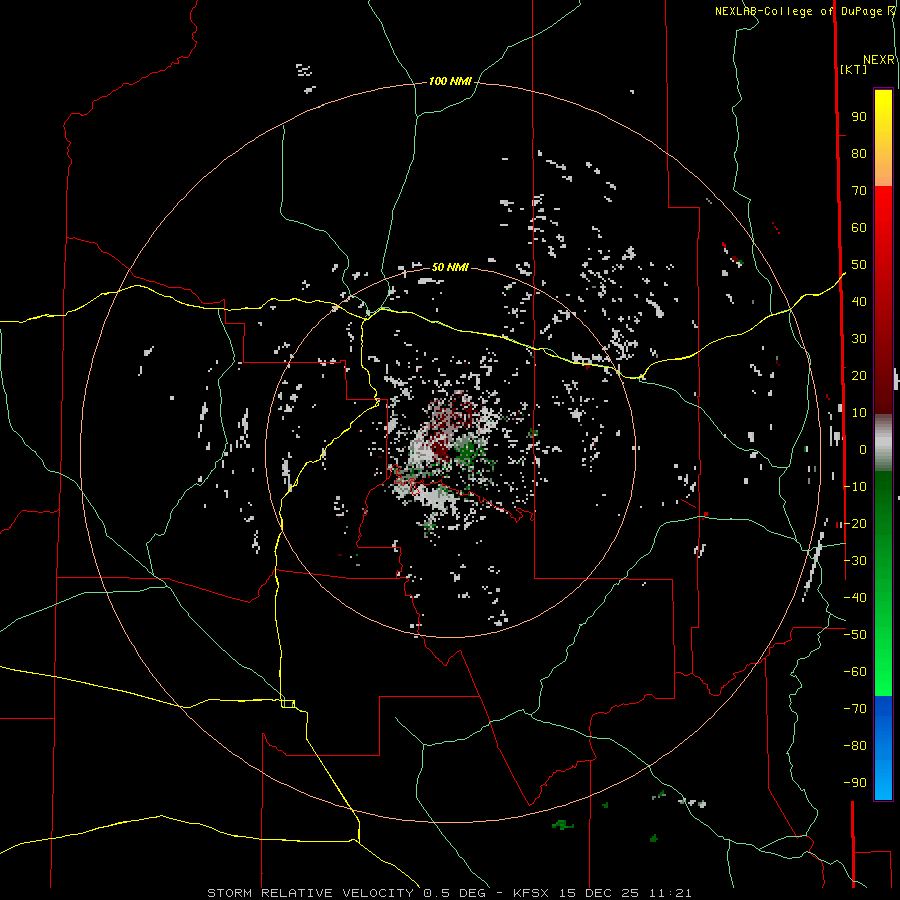900x900 pixels.
Task: Click the 100 NMI range ring label
Action: click(x=450, y=82)
